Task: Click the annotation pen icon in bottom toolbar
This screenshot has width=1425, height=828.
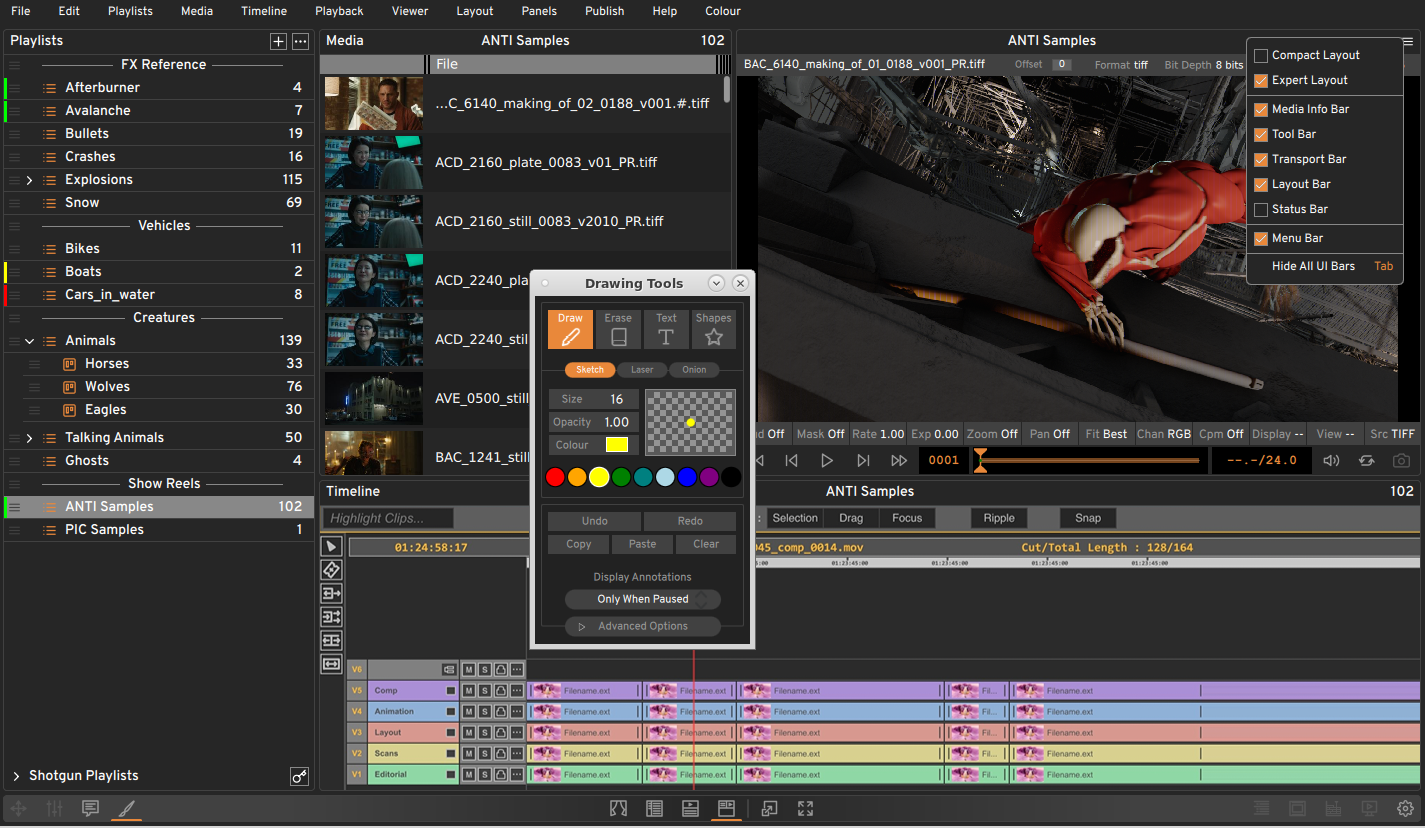Action: tap(126, 808)
